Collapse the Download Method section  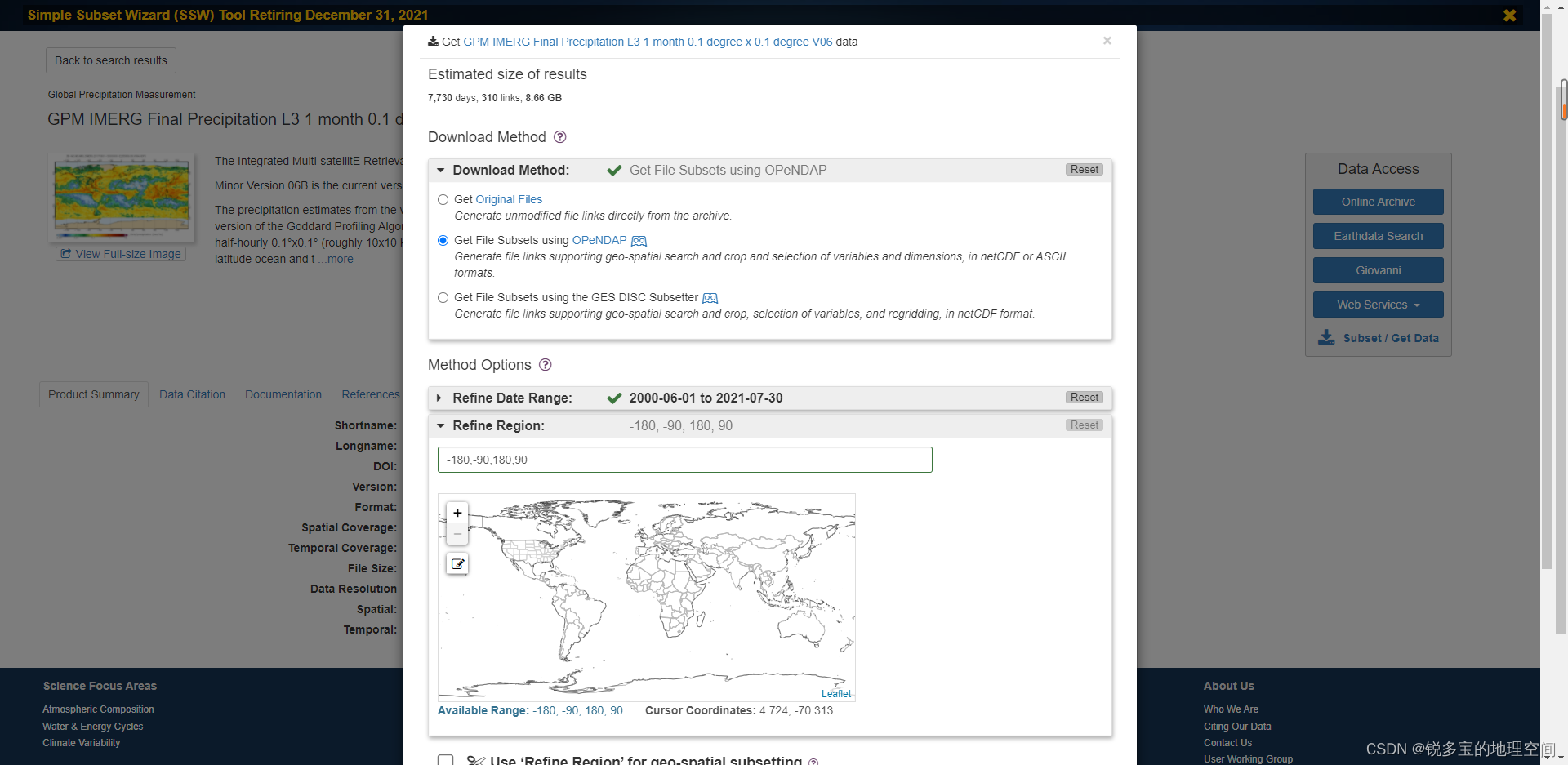pyautogui.click(x=441, y=171)
